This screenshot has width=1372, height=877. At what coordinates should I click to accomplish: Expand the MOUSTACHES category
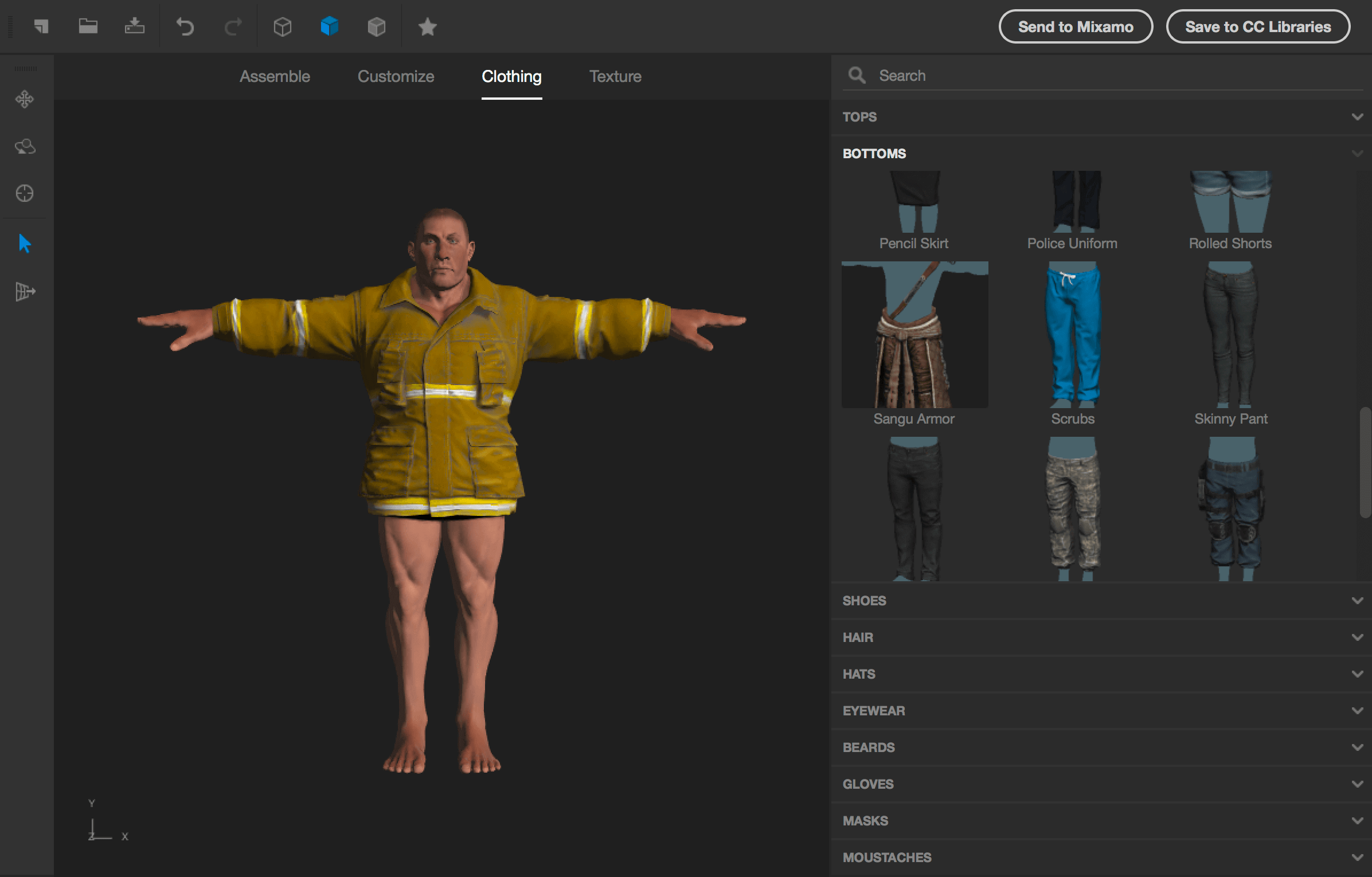click(1101, 858)
